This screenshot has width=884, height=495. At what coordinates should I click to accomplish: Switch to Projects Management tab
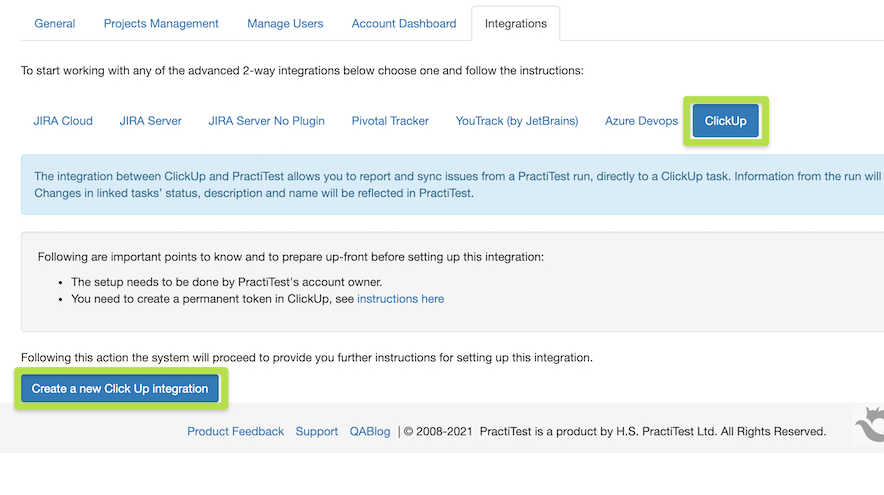click(x=161, y=24)
